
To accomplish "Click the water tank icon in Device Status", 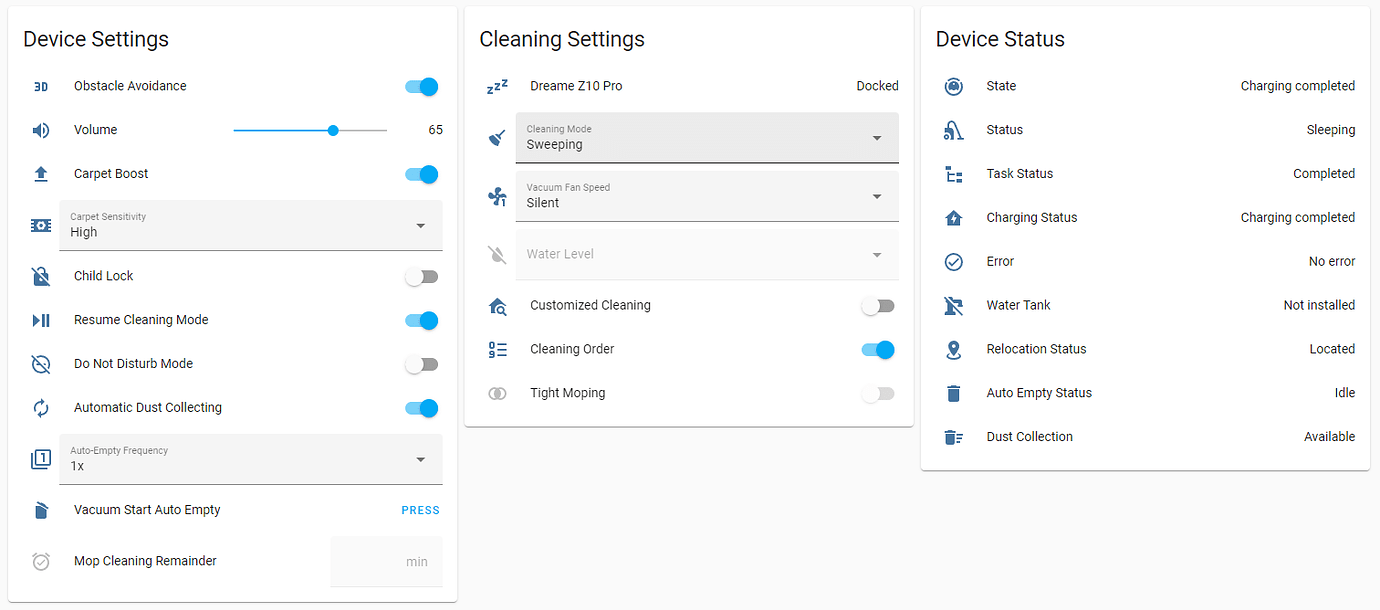I will tap(953, 305).
